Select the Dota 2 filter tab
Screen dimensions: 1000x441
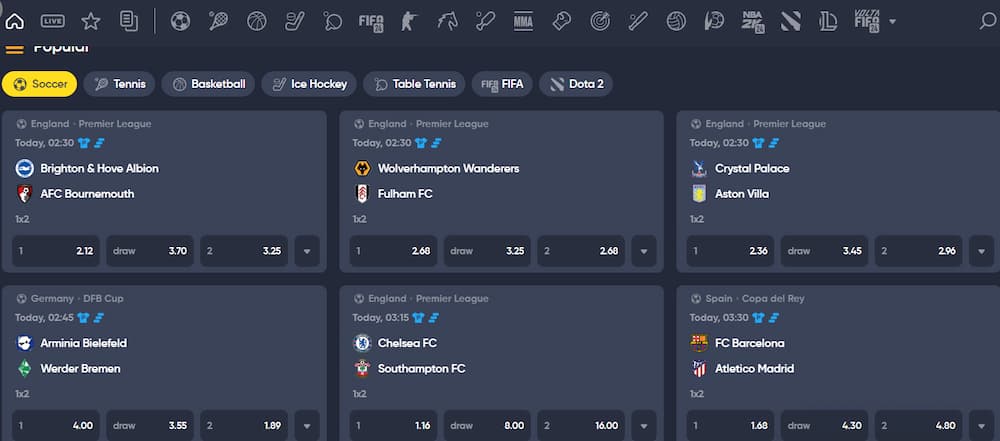pyautogui.click(x=576, y=84)
